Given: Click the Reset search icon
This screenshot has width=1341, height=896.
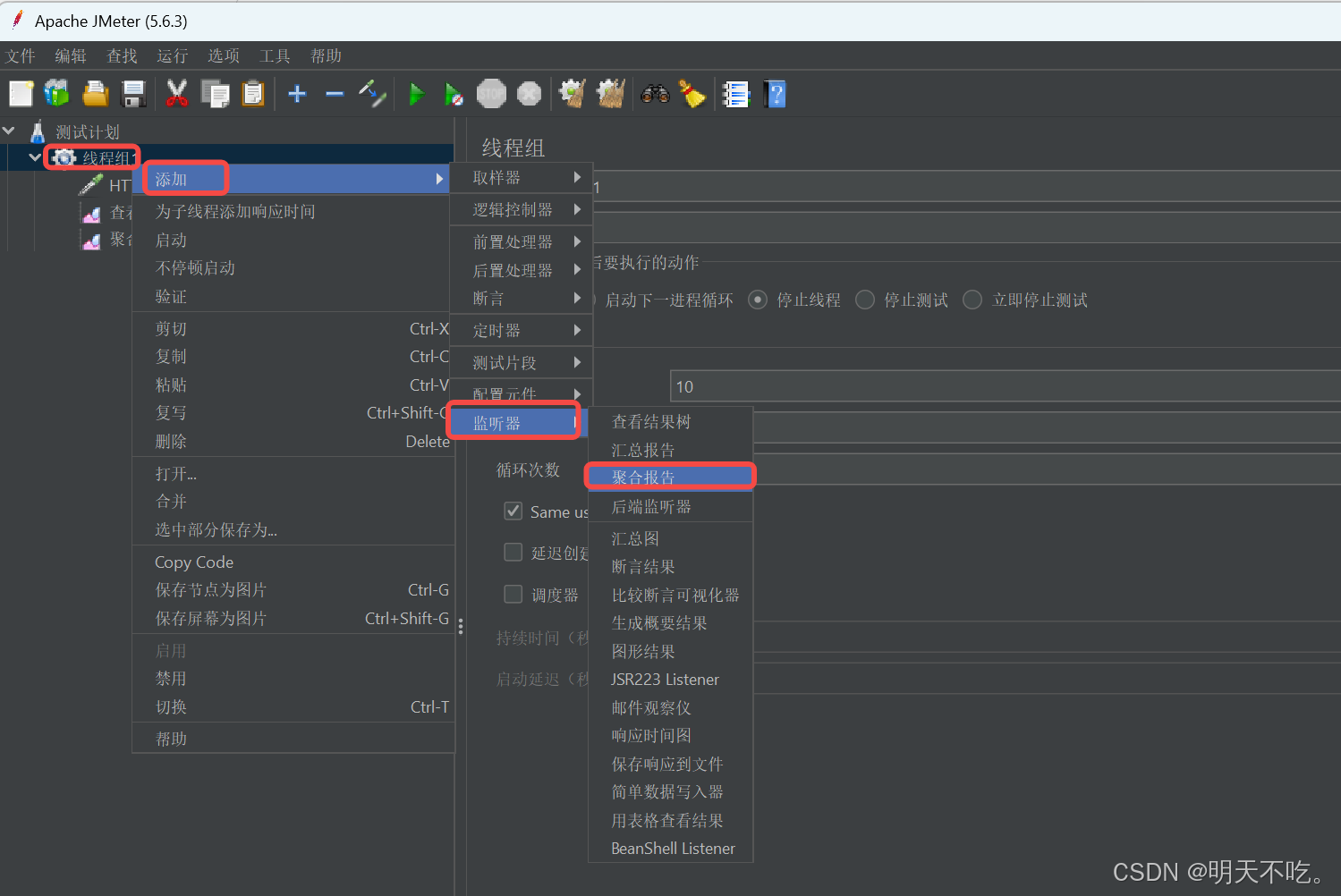Looking at the screenshot, I should pyautogui.click(x=692, y=93).
